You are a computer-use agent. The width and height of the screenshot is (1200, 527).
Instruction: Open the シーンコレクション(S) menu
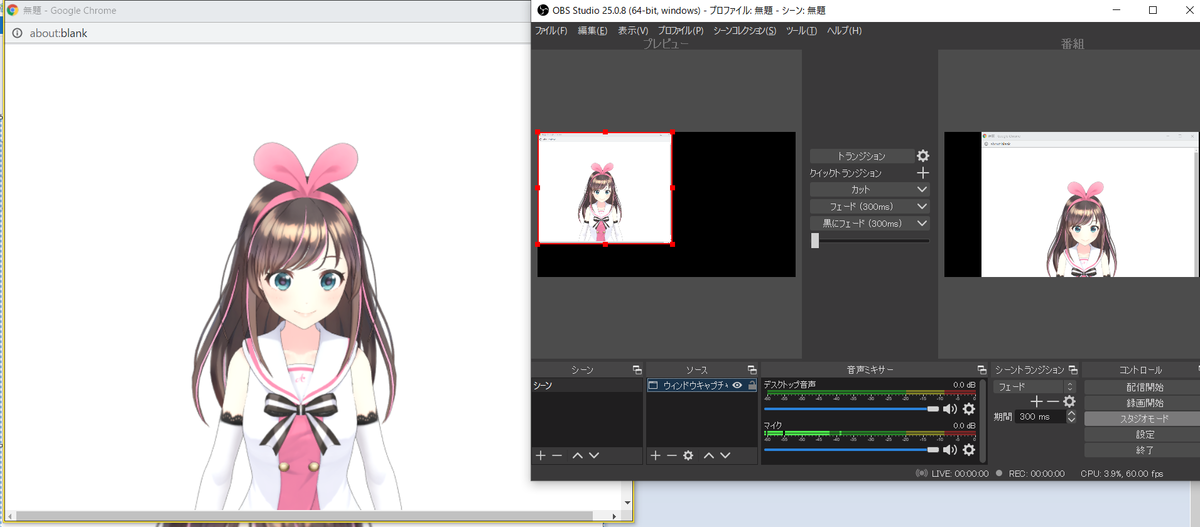pos(745,31)
